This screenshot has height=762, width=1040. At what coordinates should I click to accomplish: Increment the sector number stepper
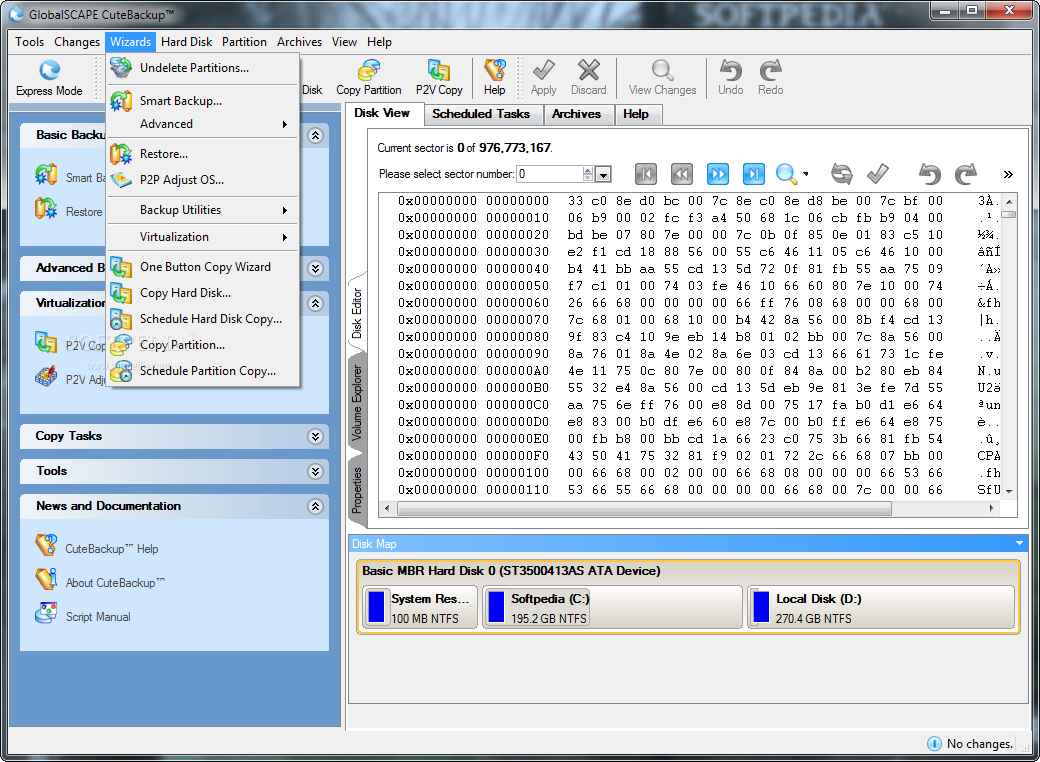(x=588, y=170)
